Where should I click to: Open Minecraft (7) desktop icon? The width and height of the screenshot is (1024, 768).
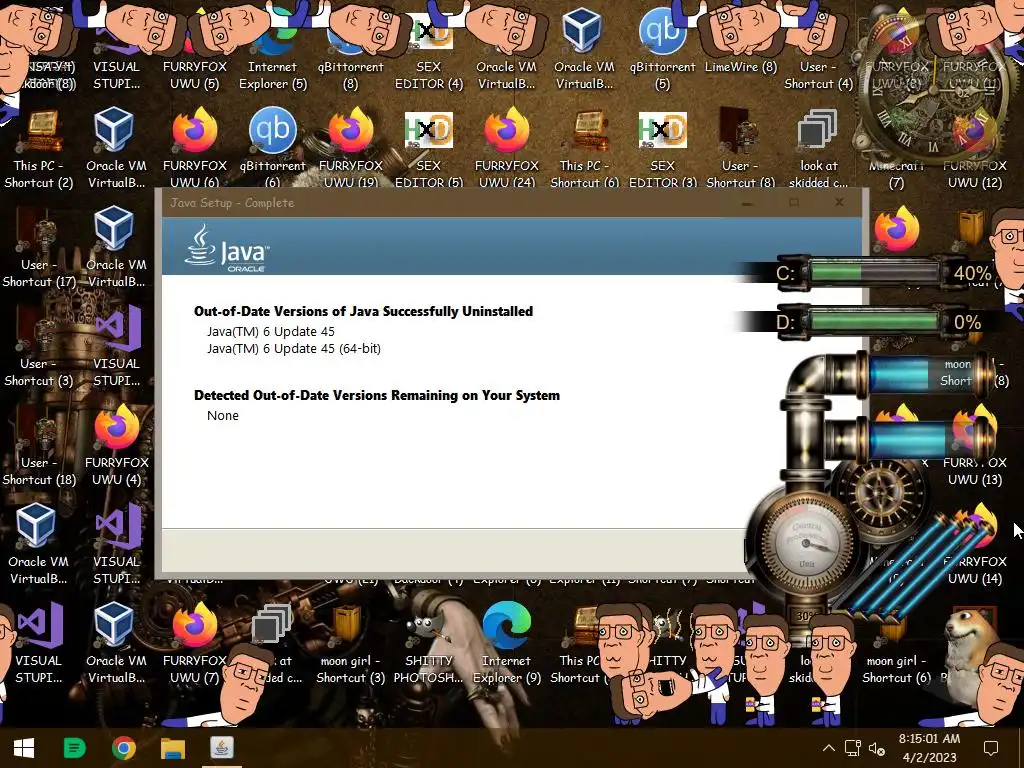click(897, 173)
